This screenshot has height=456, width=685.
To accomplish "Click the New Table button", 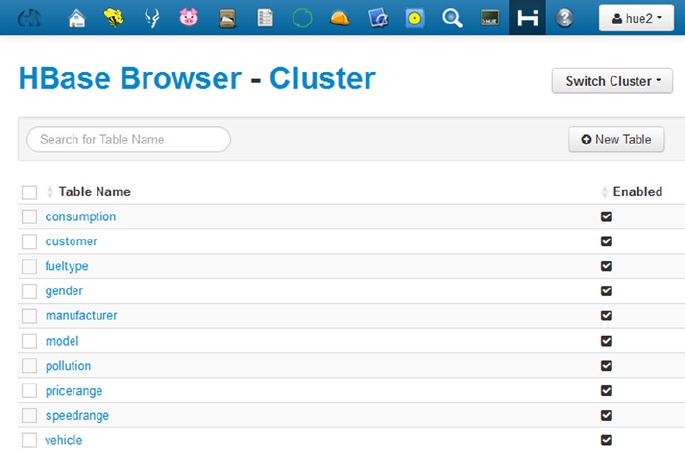I will tap(616, 139).
